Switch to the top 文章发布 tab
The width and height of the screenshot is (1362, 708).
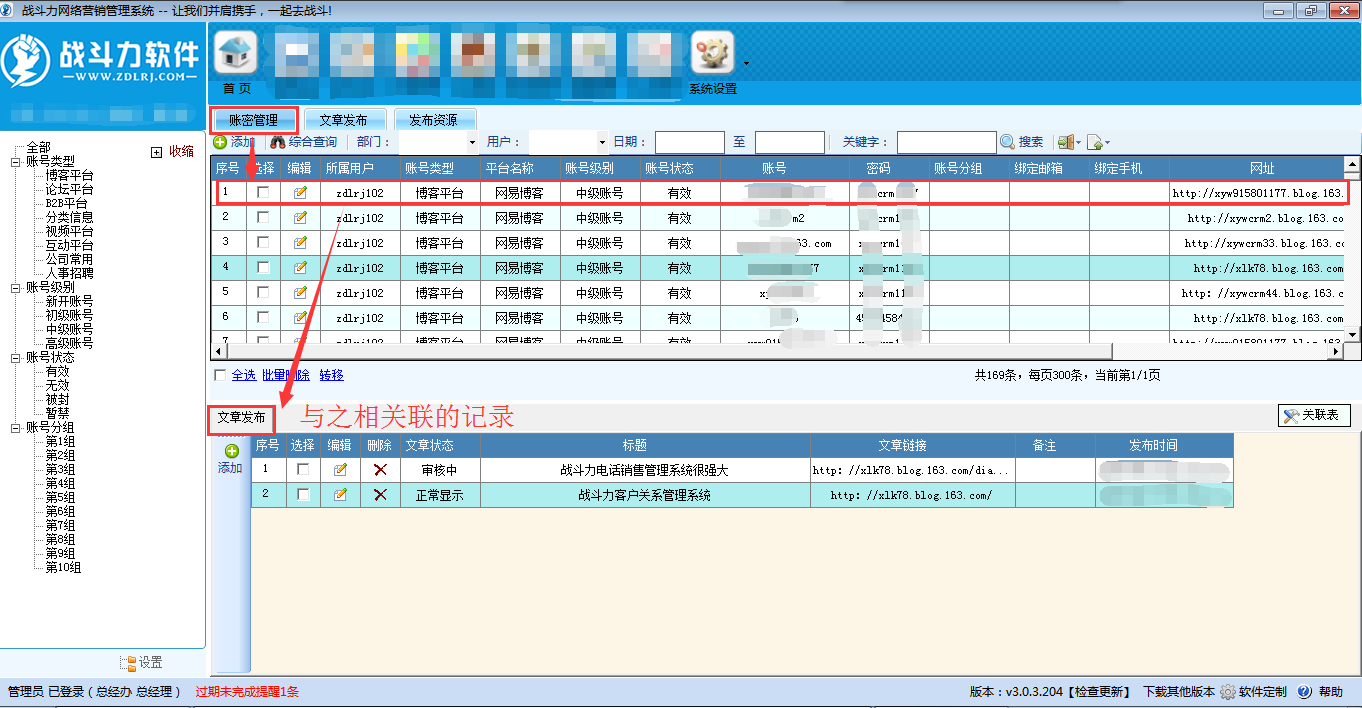click(x=343, y=120)
